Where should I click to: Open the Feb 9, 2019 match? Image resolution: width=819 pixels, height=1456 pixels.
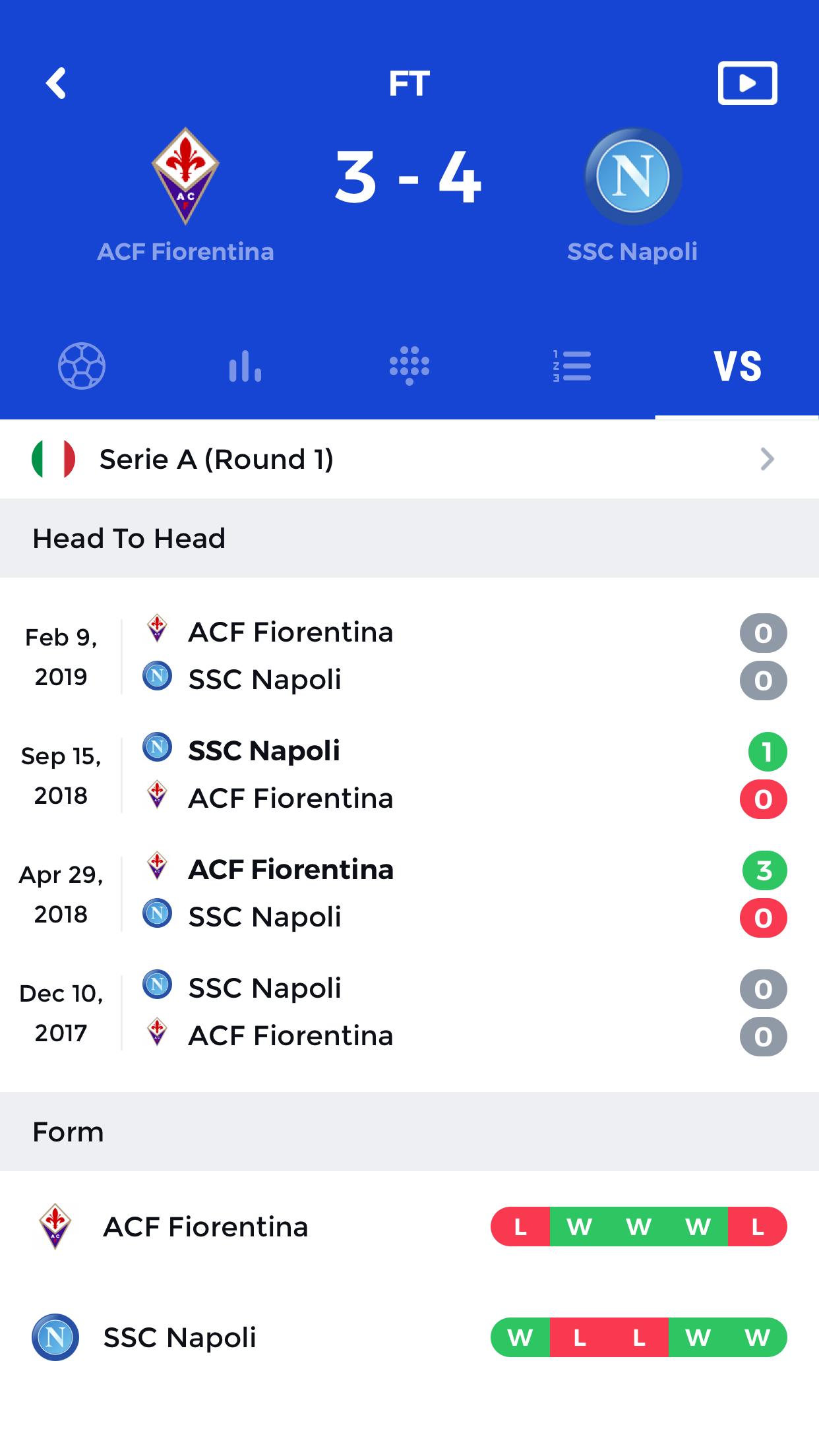point(409,657)
